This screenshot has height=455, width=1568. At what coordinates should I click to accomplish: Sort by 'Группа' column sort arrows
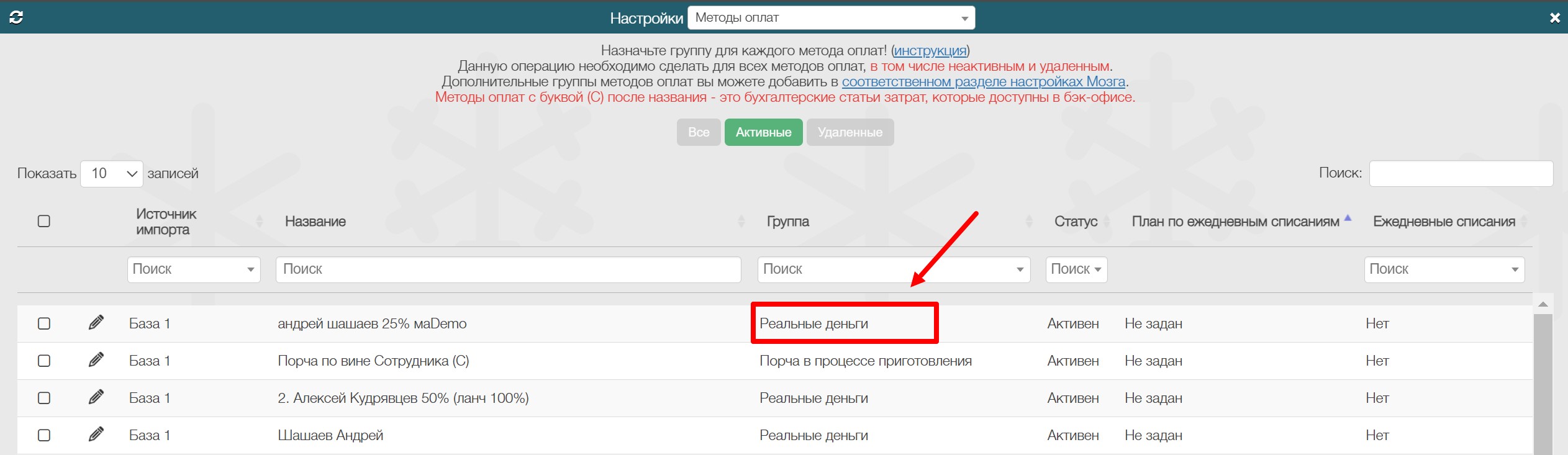(1029, 222)
